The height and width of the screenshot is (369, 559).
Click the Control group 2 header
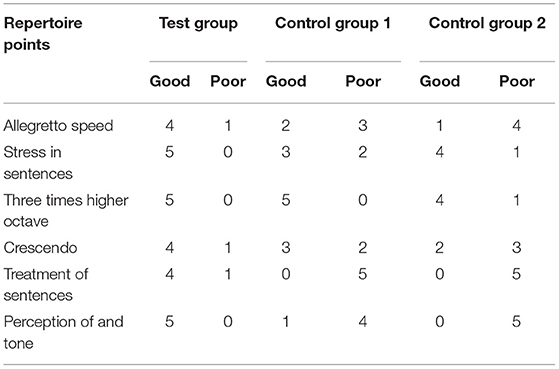pyautogui.click(x=487, y=24)
